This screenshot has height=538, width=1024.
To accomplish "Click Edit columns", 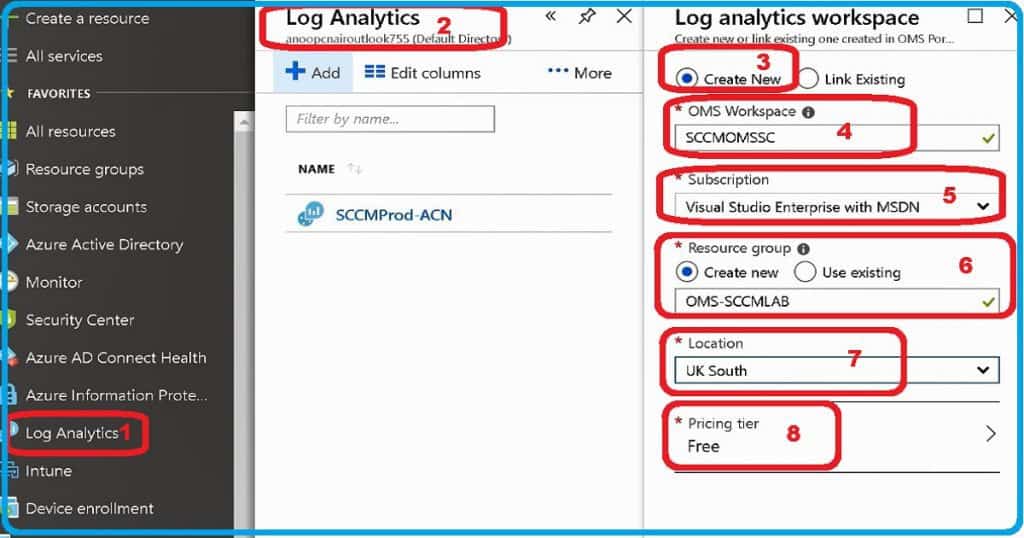I will coord(423,72).
